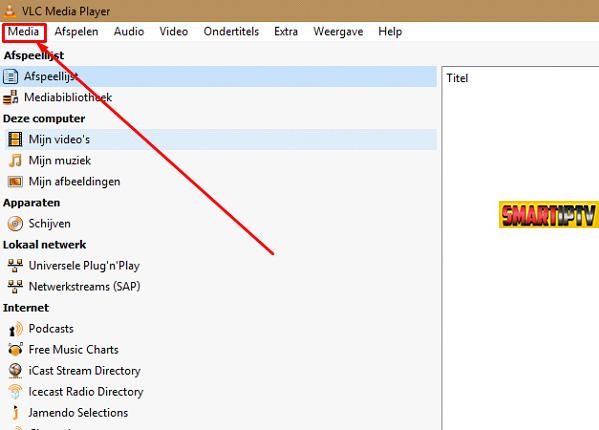Open the Media menu
The width and height of the screenshot is (599, 430).
pyautogui.click(x=24, y=32)
